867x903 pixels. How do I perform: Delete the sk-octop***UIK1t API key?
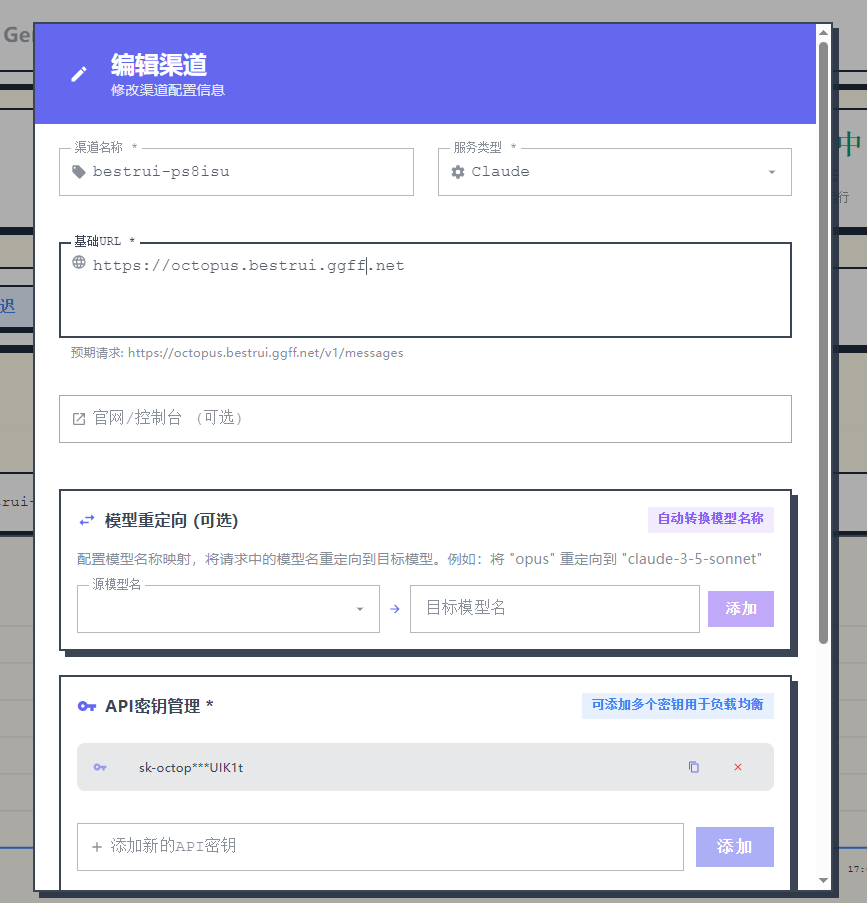(738, 767)
